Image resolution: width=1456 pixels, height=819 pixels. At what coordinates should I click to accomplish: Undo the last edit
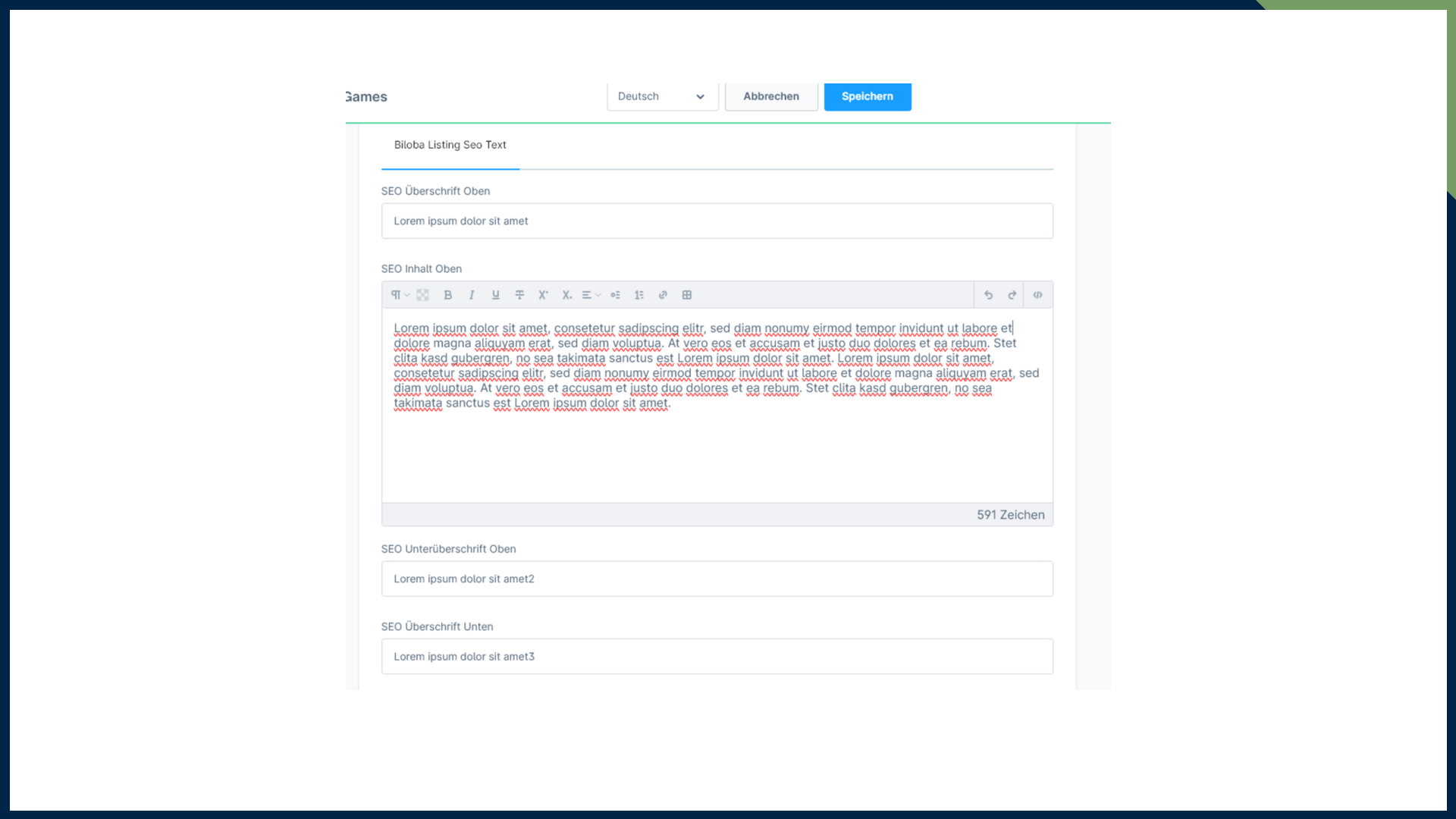988,295
